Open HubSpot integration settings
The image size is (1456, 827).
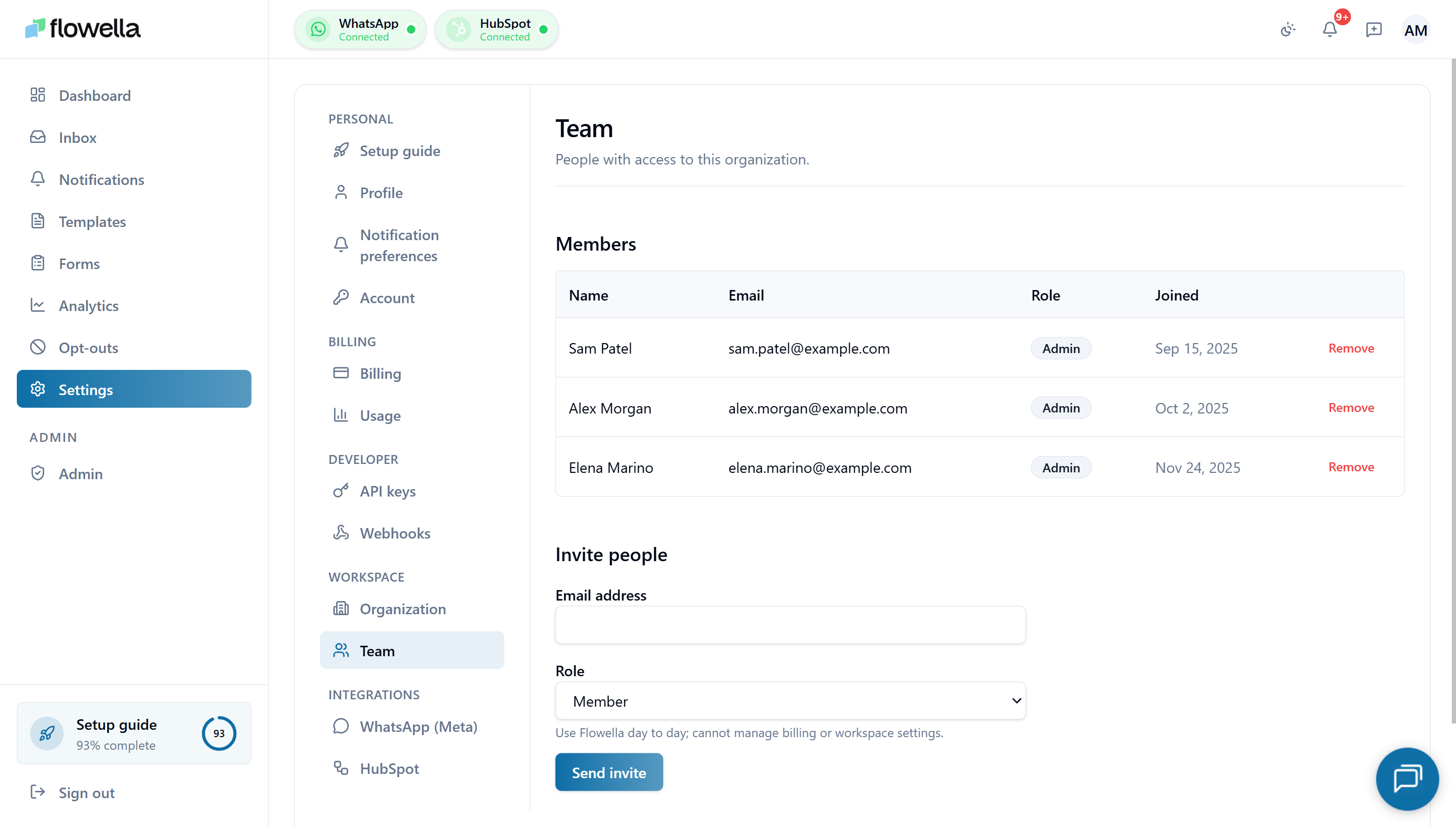click(x=412, y=769)
